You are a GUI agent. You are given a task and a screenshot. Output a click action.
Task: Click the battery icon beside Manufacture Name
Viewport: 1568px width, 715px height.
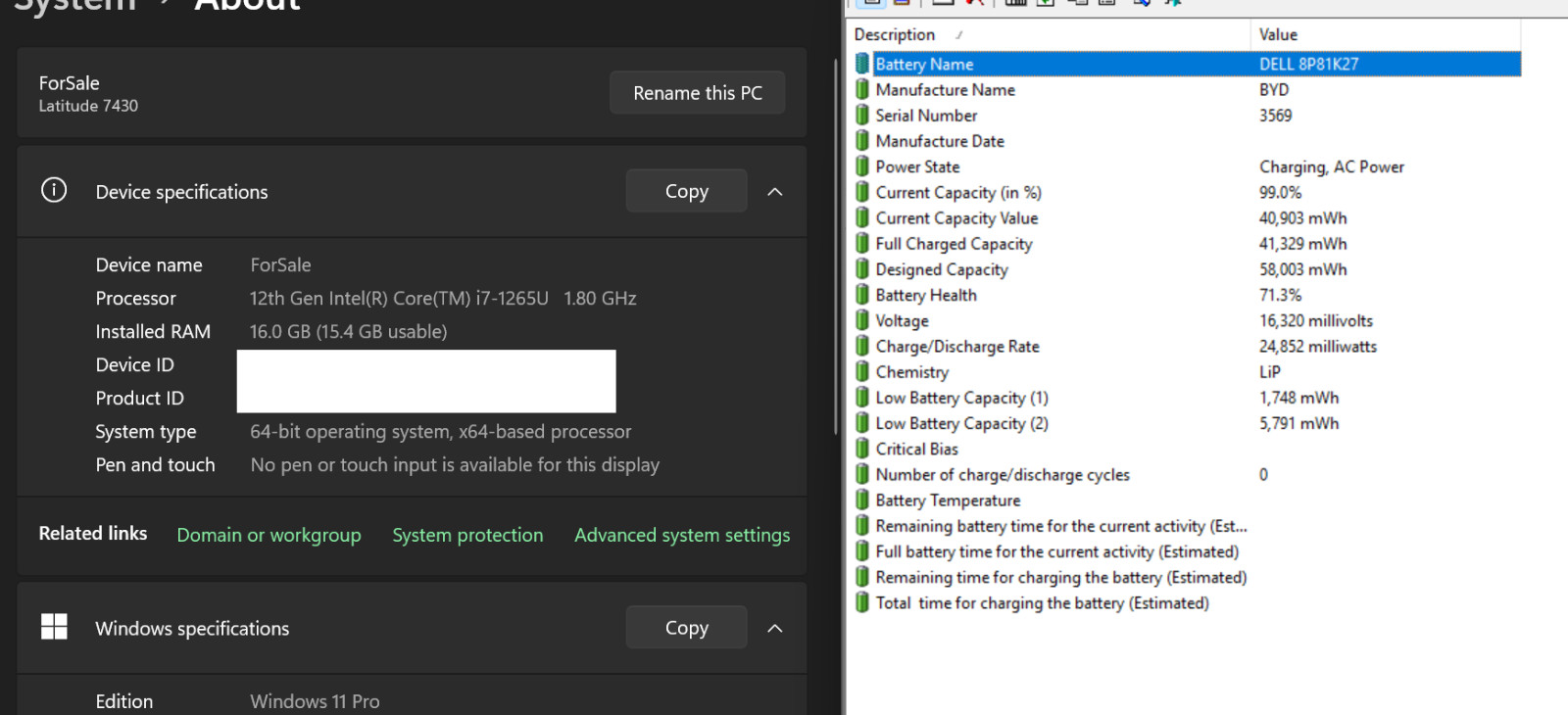[x=862, y=89]
